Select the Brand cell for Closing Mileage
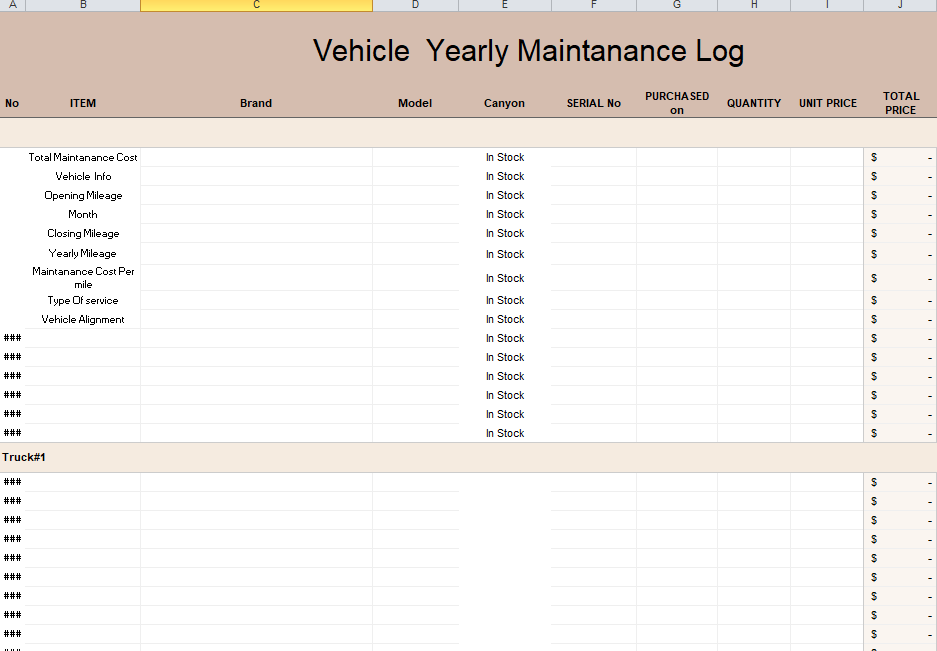Screen dimensions: 937x651 pos(256,234)
